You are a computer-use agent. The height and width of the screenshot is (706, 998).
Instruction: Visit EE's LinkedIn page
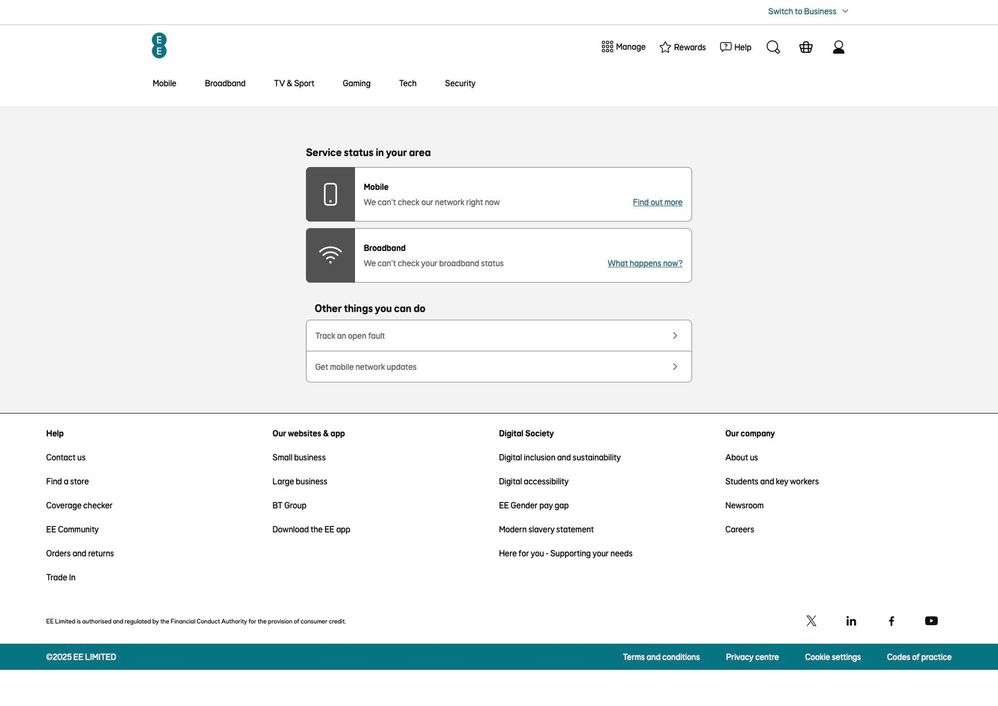point(851,621)
